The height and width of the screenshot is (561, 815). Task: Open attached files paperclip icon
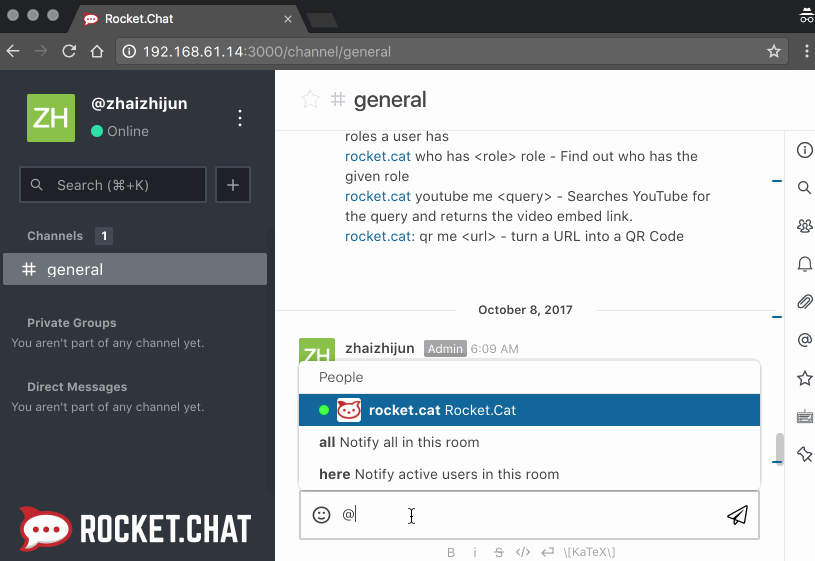point(805,302)
